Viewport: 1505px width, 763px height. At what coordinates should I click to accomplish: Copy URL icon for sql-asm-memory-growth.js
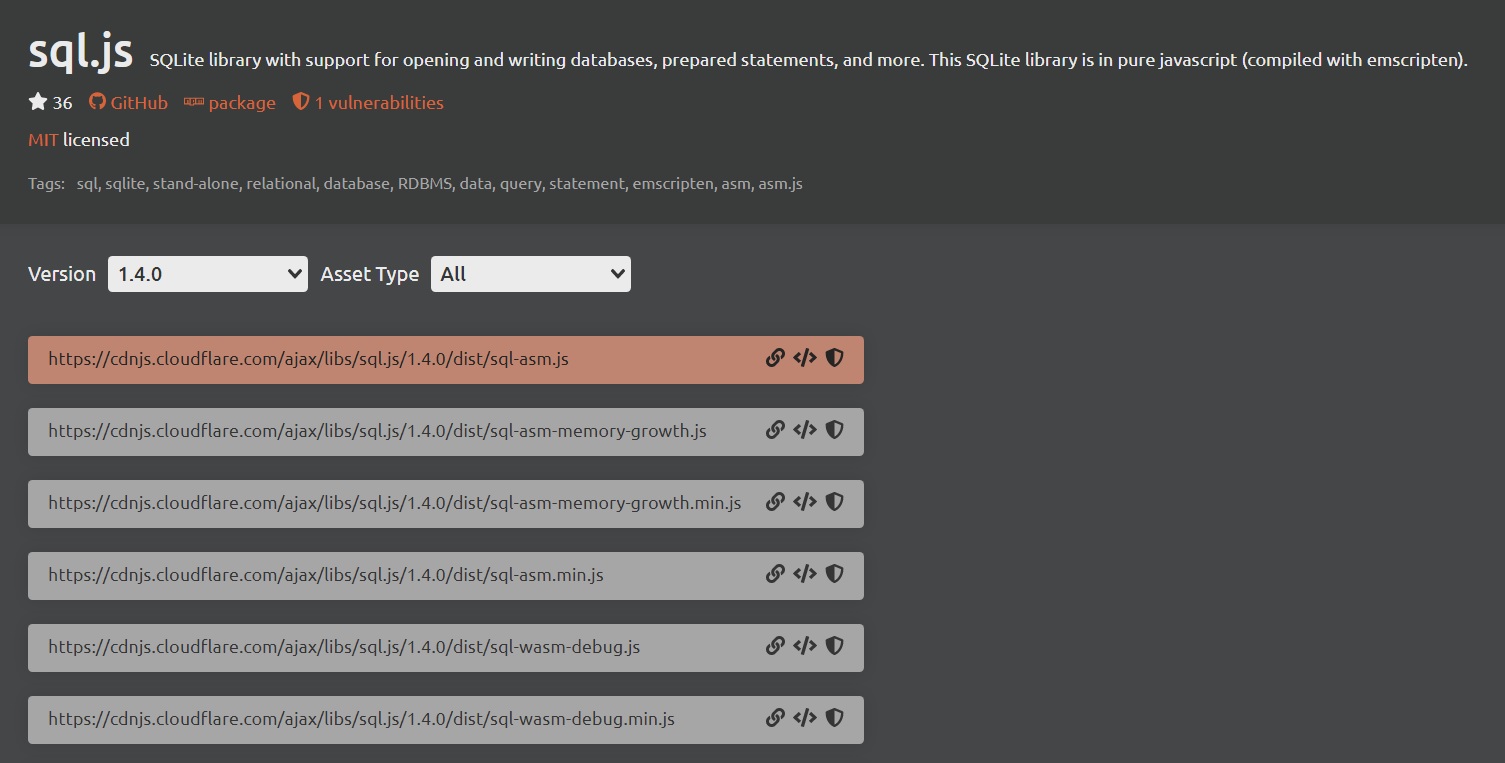(x=775, y=430)
